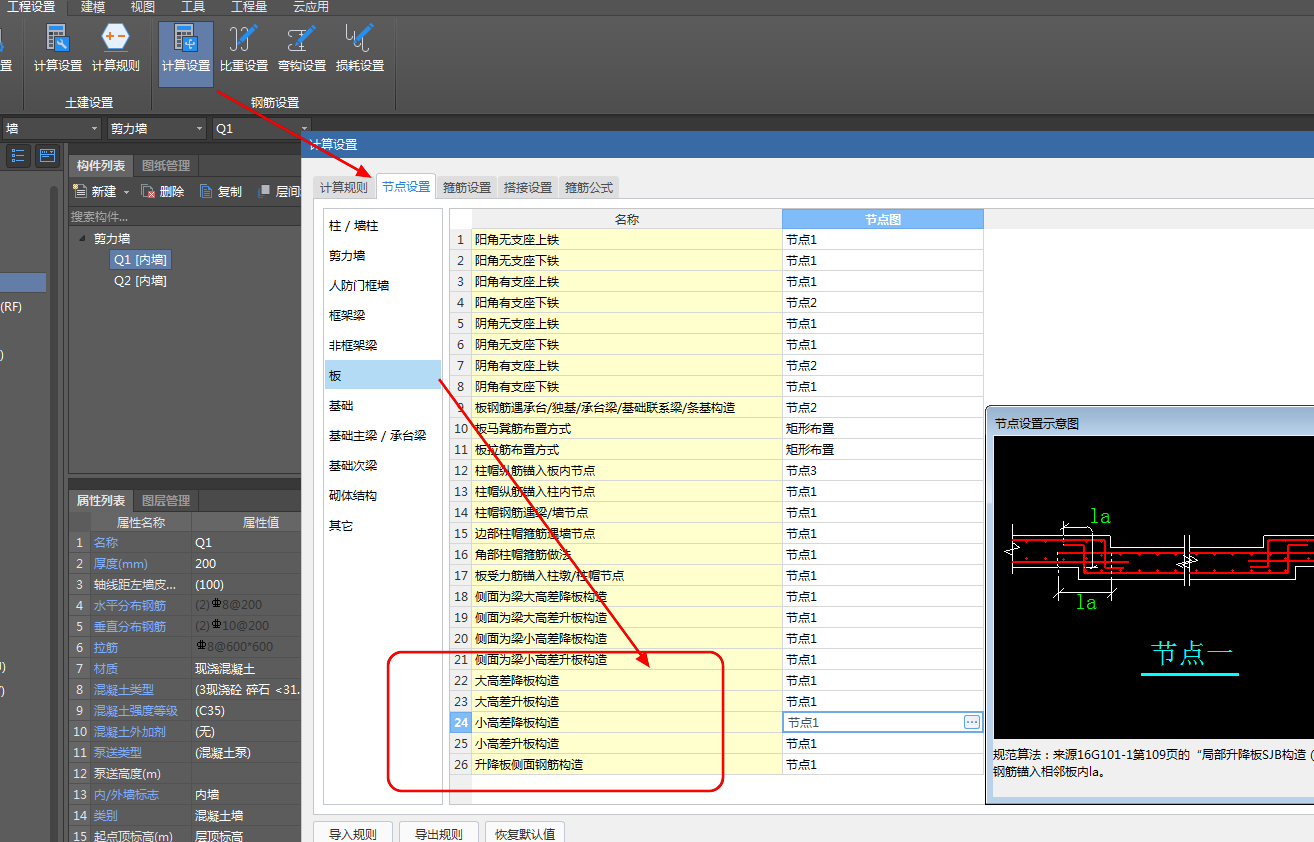Select 非框架梁 category

pos(382,346)
